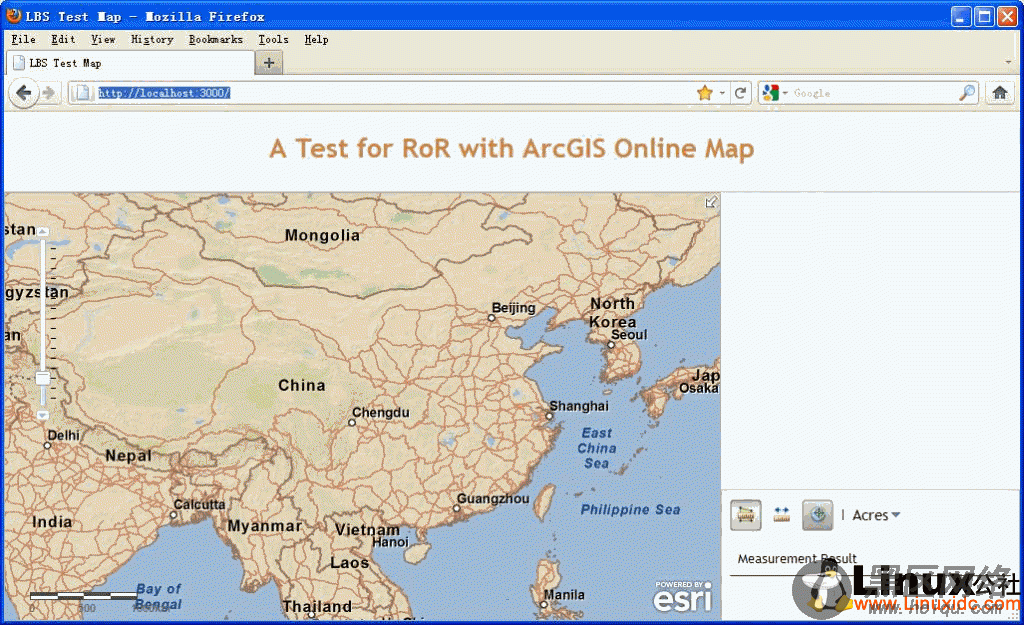
Task: Open a new tab with plus button
Action: click(x=269, y=63)
